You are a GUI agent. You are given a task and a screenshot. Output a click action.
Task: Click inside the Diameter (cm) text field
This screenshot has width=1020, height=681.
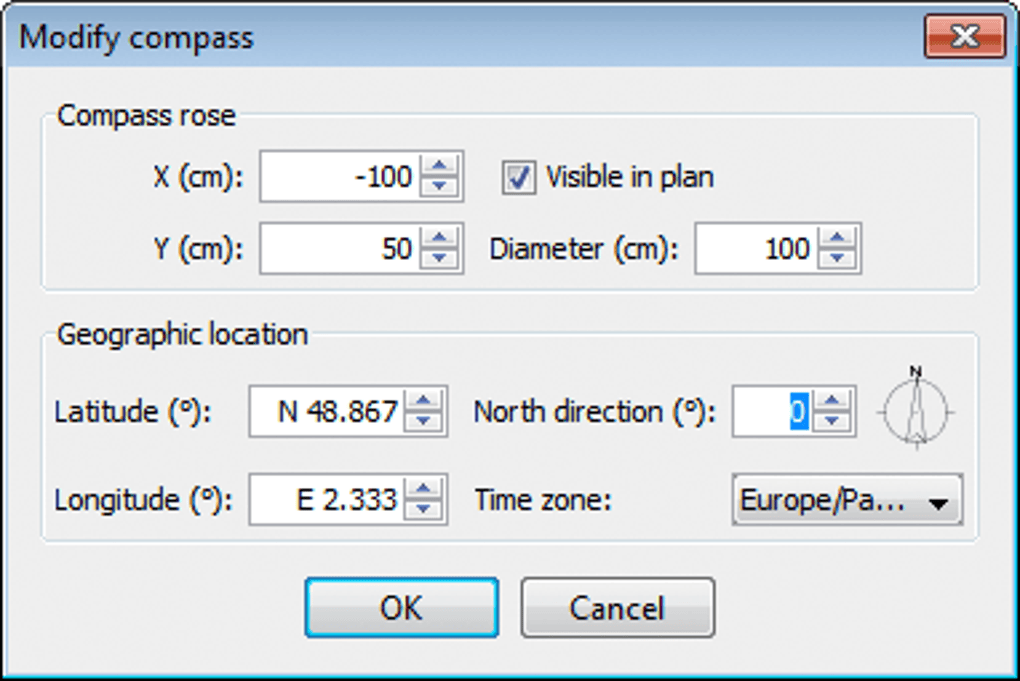click(x=755, y=248)
